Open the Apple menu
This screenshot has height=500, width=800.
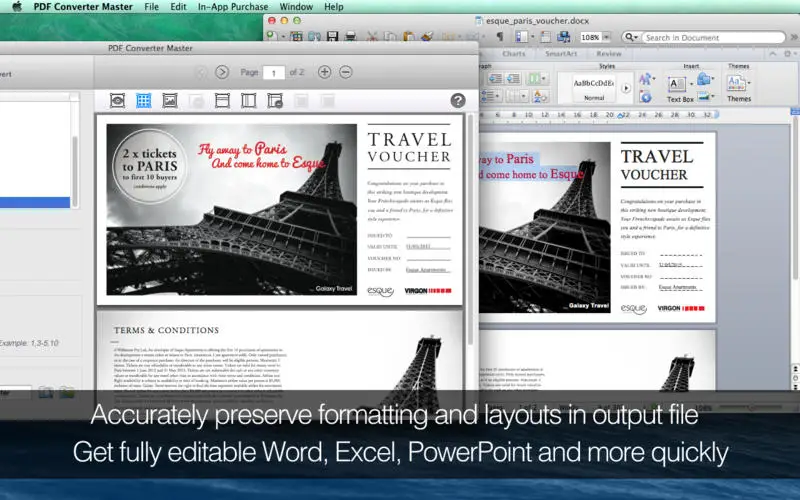point(17,7)
